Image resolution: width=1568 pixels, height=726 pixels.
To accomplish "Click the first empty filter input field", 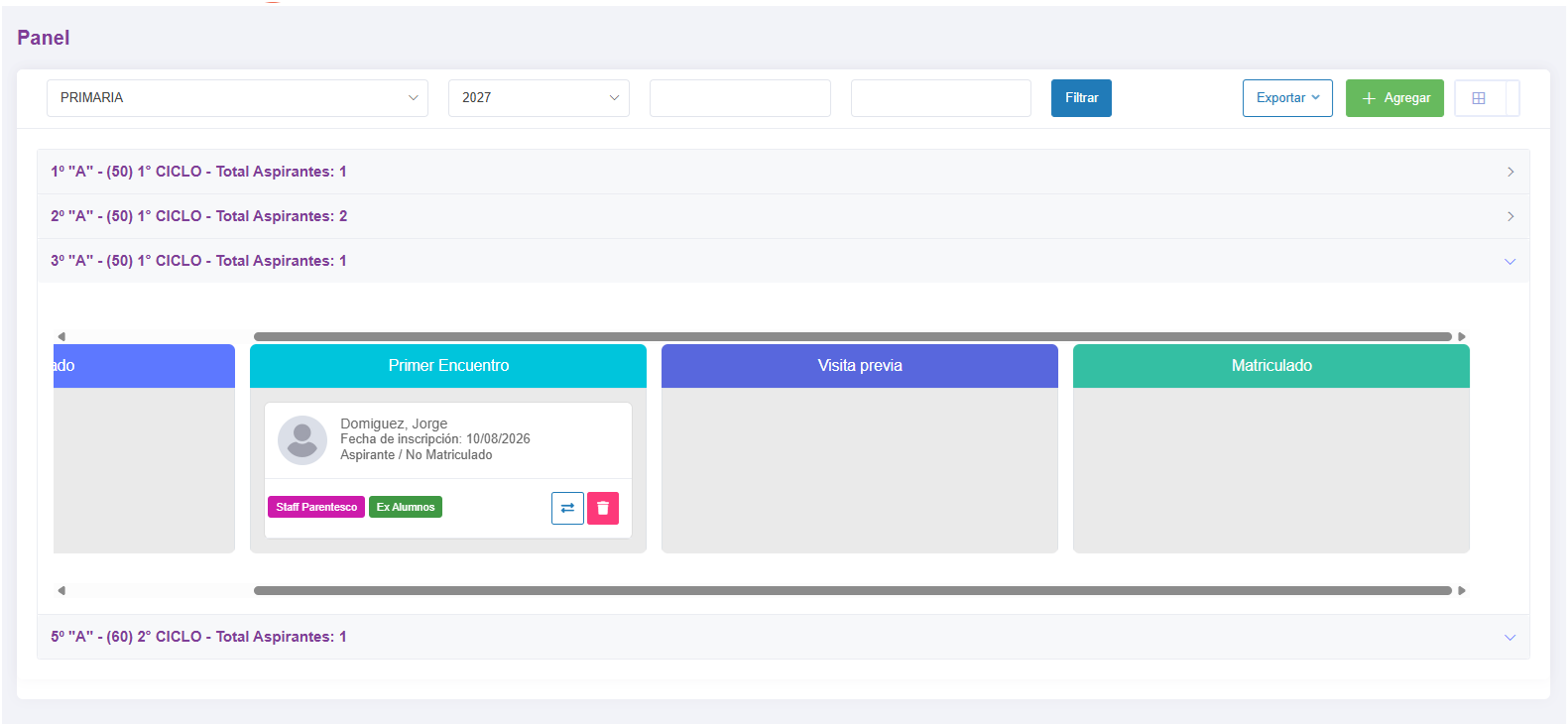I will [x=740, y=98].
